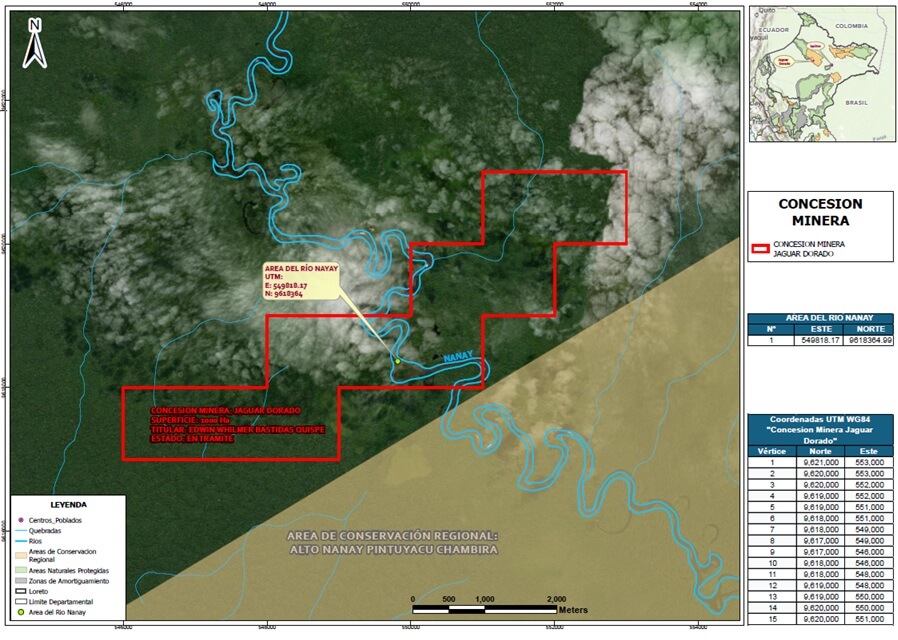Image resolution: width=898 pixels, height=640 pixels.
Task: Select the Norte value of vertex 12 row
Action: (820, 586)
